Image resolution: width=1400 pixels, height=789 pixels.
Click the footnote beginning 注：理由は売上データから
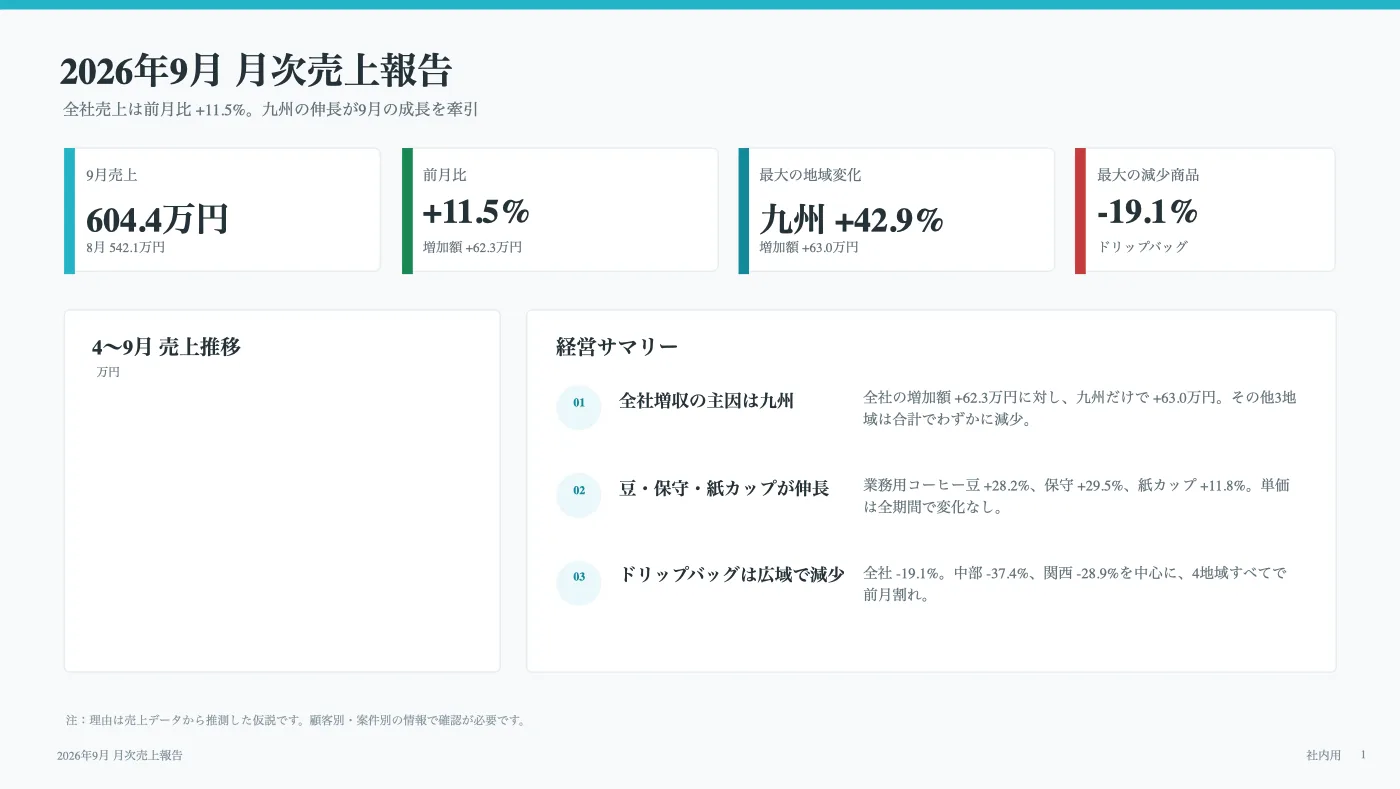[x=296, y=720]
